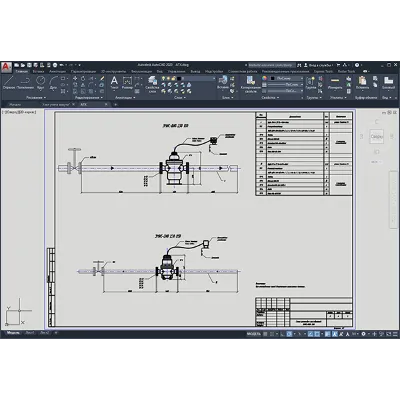Screen dimensions: 400x400
Task: Click the red AutoCAD application menu button
Action: [6, 67]
